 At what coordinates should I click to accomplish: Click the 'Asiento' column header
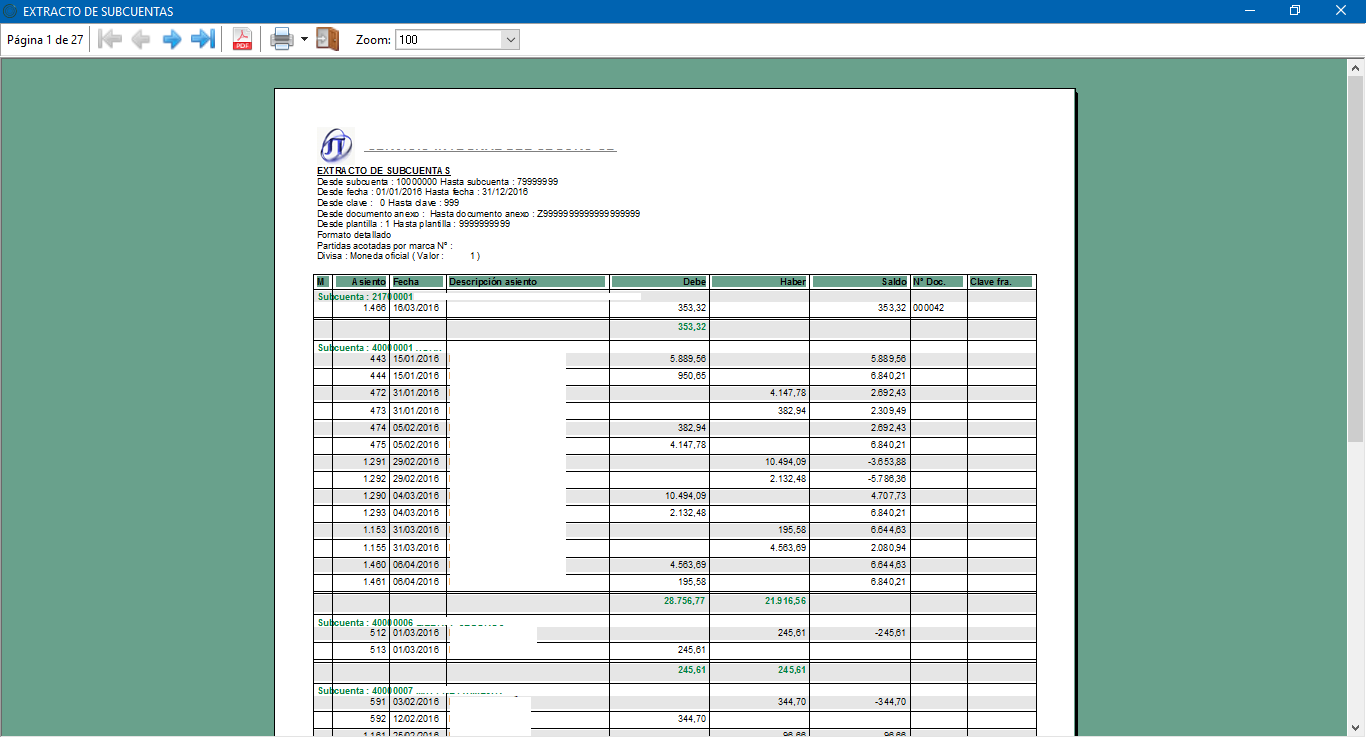pyautogui.click(x=361, y=282)
